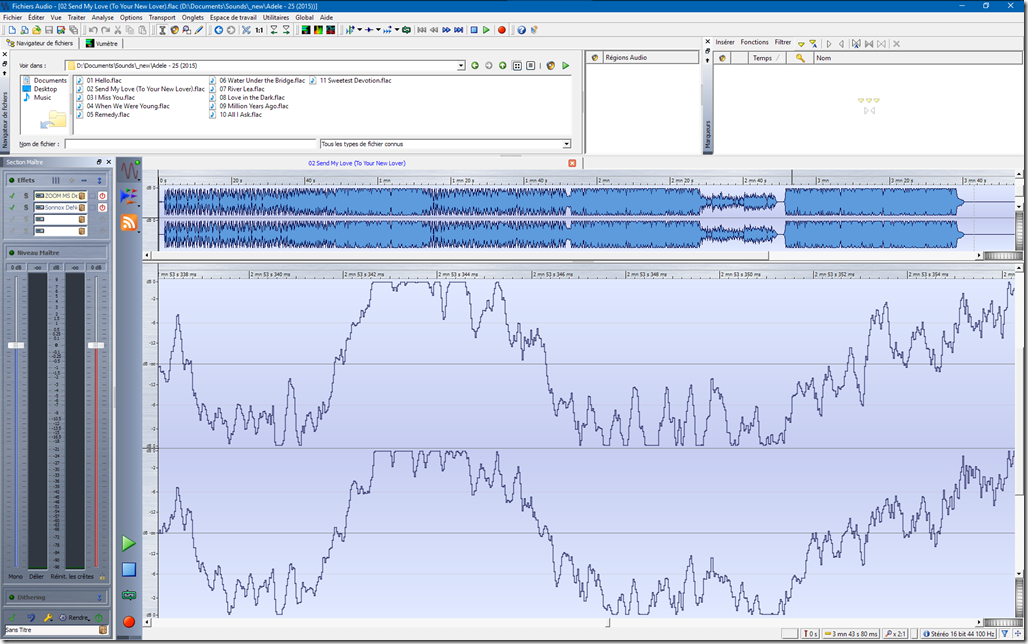Click the left master level fader handle
1028x644 pixels.
16,345
